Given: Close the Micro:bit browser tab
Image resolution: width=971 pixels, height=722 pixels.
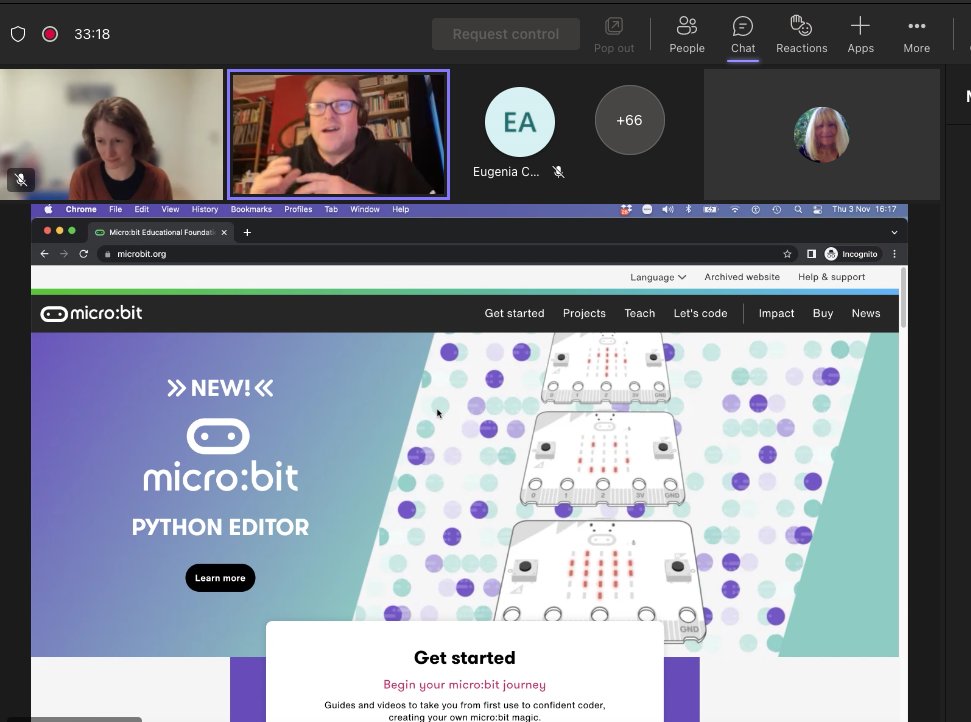Looking at the screenshot, I should pos(224,232).
